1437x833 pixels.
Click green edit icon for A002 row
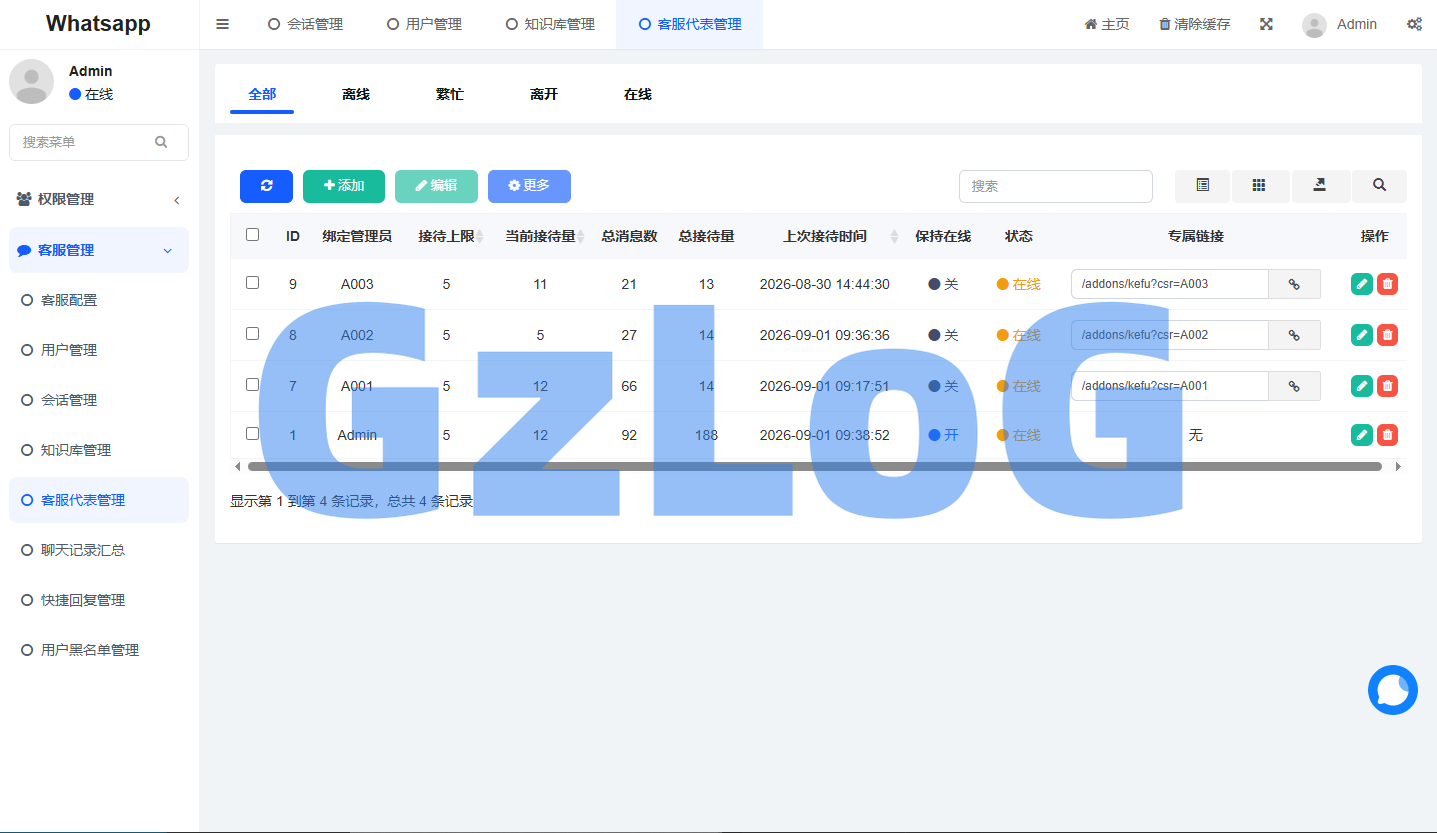(1361, 335)
